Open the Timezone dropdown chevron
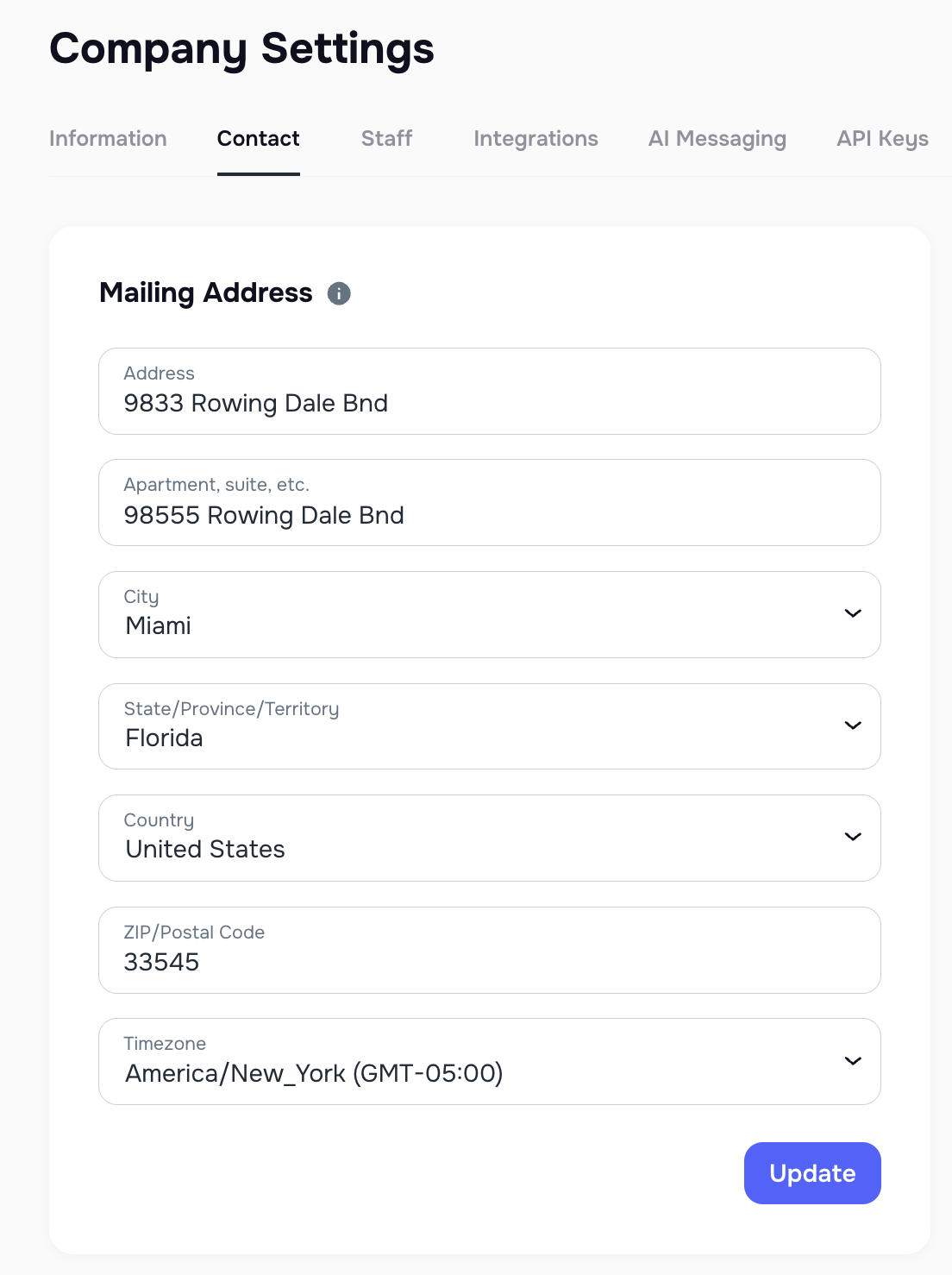This screenshot has width=952, height=1275. point(852,1061)
